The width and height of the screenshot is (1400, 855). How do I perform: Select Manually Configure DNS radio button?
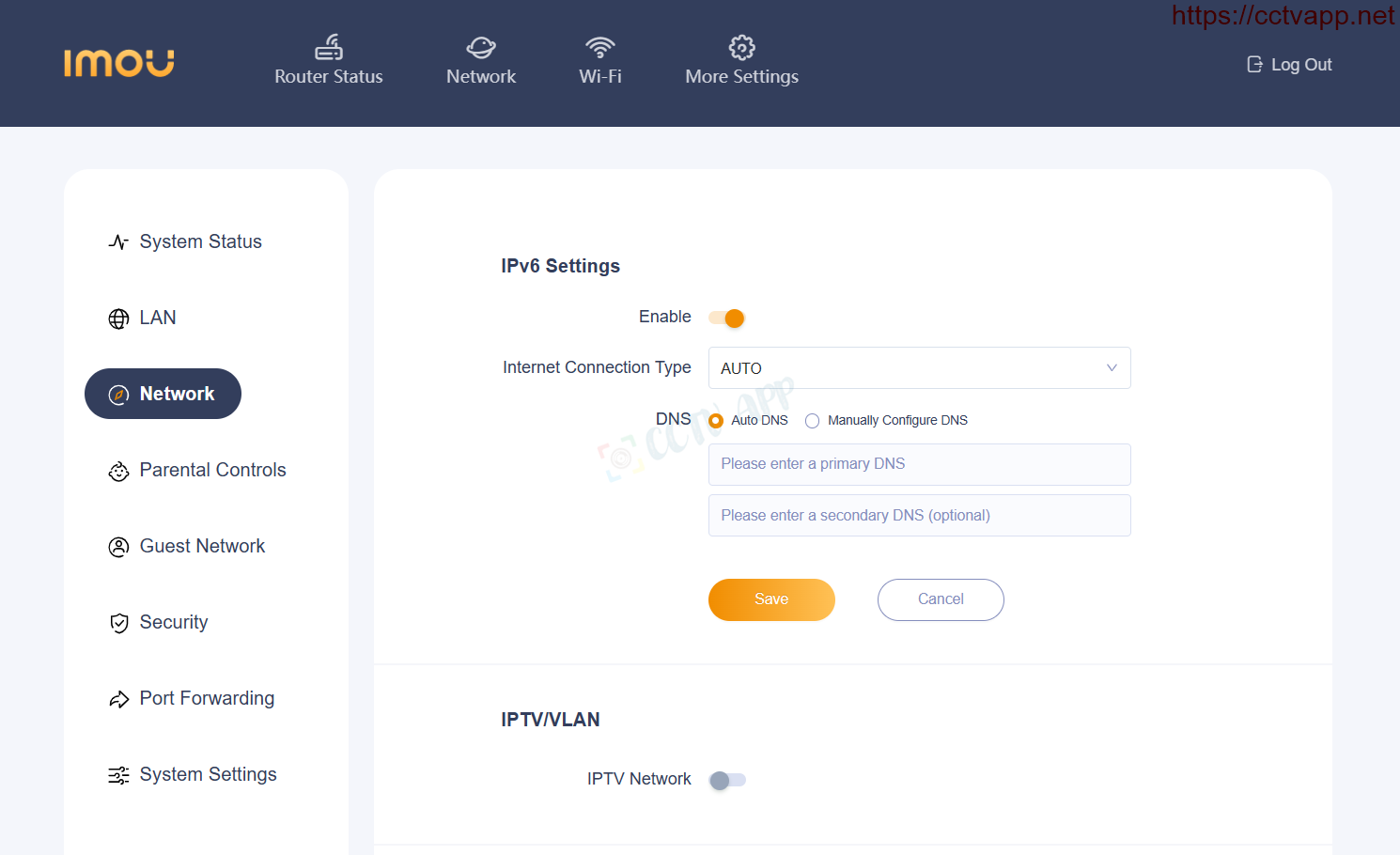[812, 421]
